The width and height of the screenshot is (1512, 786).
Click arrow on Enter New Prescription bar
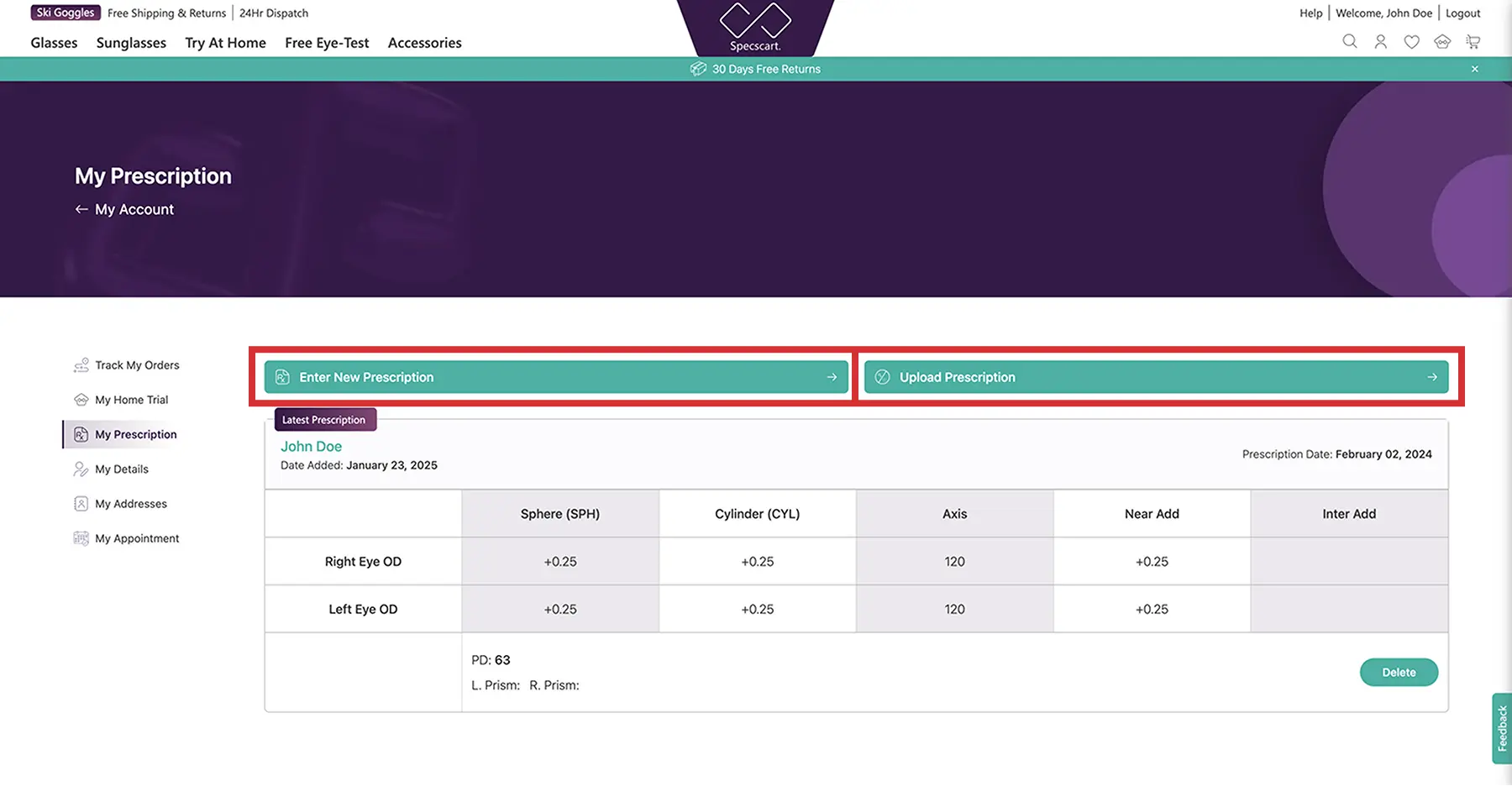coord(832,377)
